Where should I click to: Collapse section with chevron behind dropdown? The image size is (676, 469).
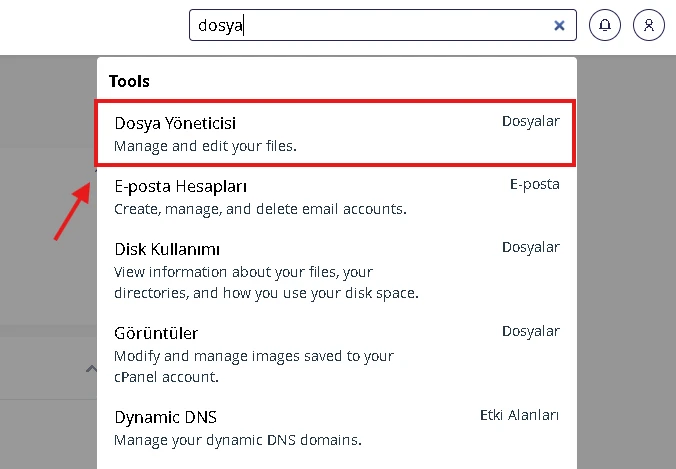(x=91, y=369)
